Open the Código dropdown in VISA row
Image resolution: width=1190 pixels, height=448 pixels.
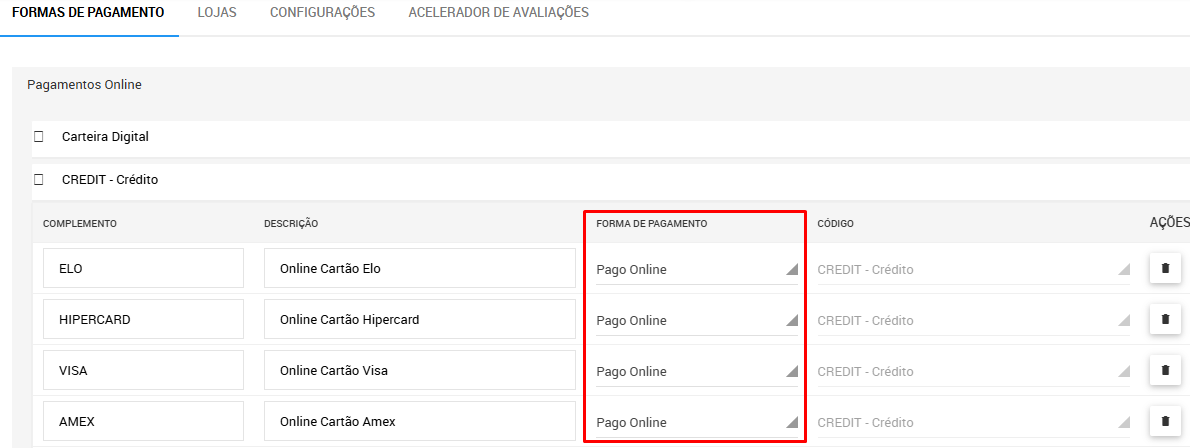(x=973, y=371)
